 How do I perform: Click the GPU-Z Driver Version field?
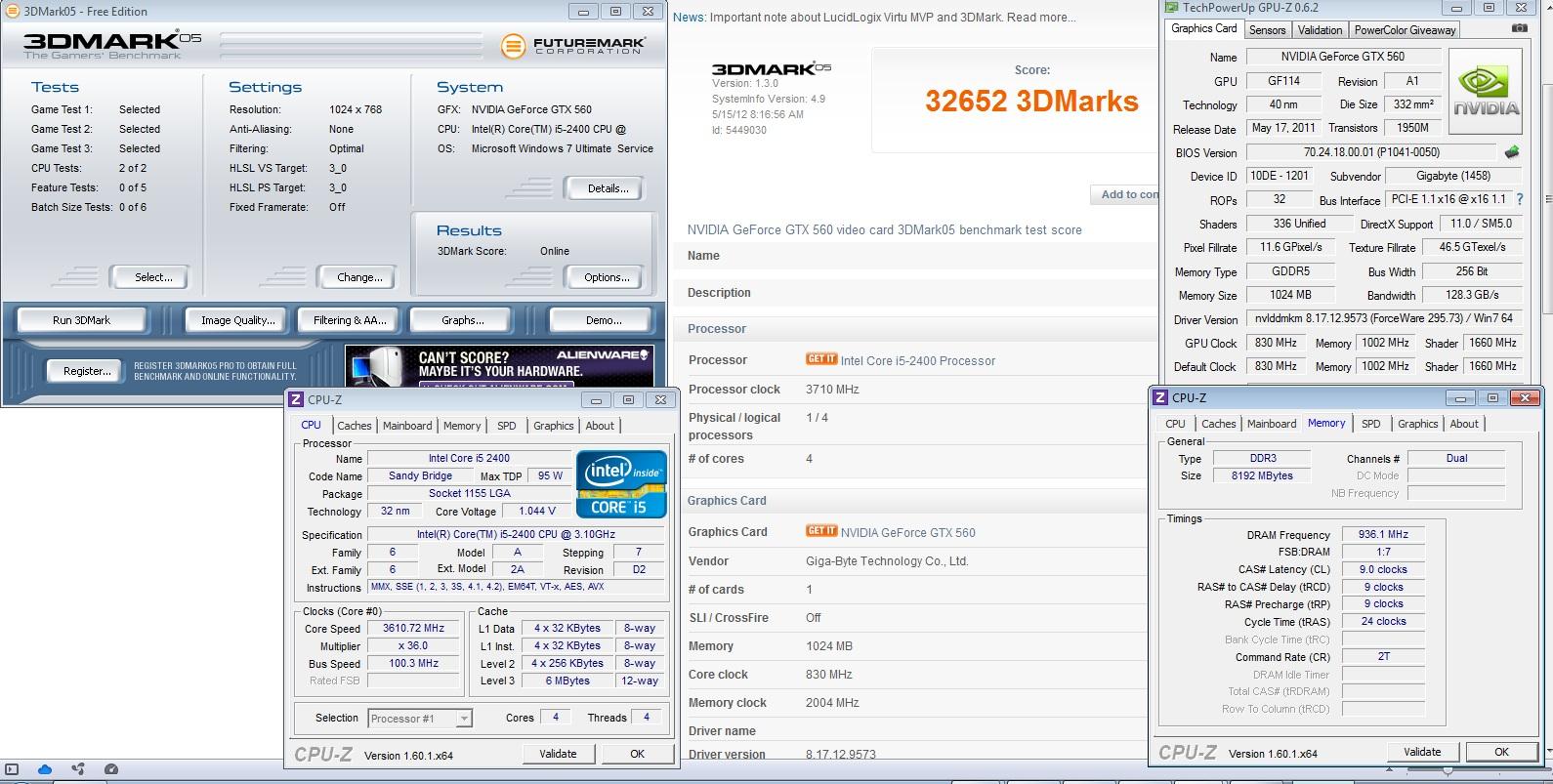pyautogui.click(x=1382, y=319)
